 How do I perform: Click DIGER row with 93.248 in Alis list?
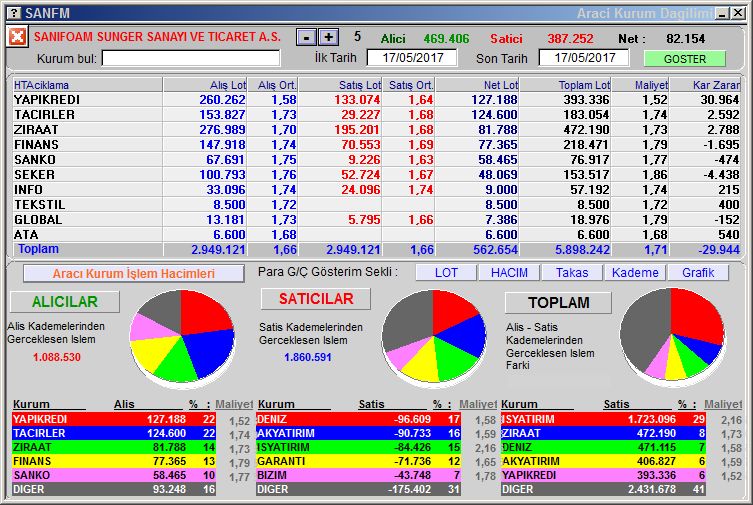coord(114,489)
